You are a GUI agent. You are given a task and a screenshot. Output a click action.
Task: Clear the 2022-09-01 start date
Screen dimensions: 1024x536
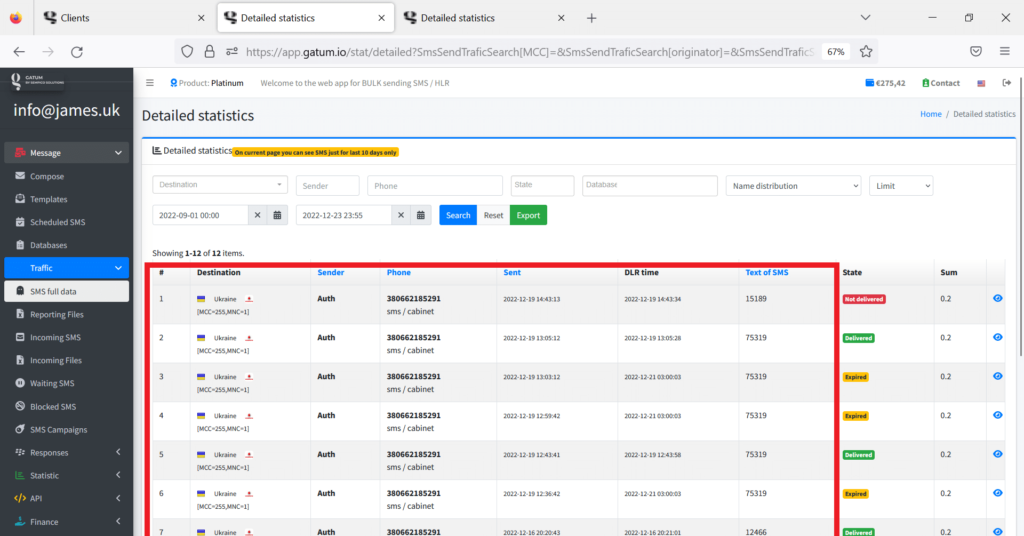tap(257, 215)
